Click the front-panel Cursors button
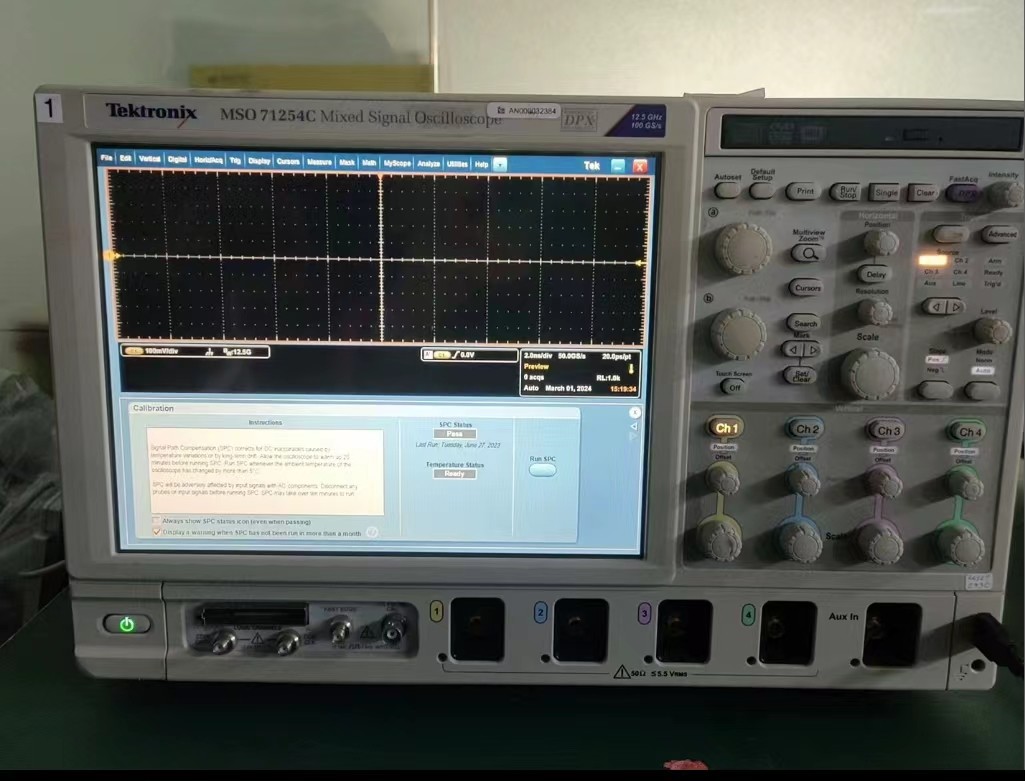Screen dimensions: 1025x781 pyautogui.click(x=807, y=288)
